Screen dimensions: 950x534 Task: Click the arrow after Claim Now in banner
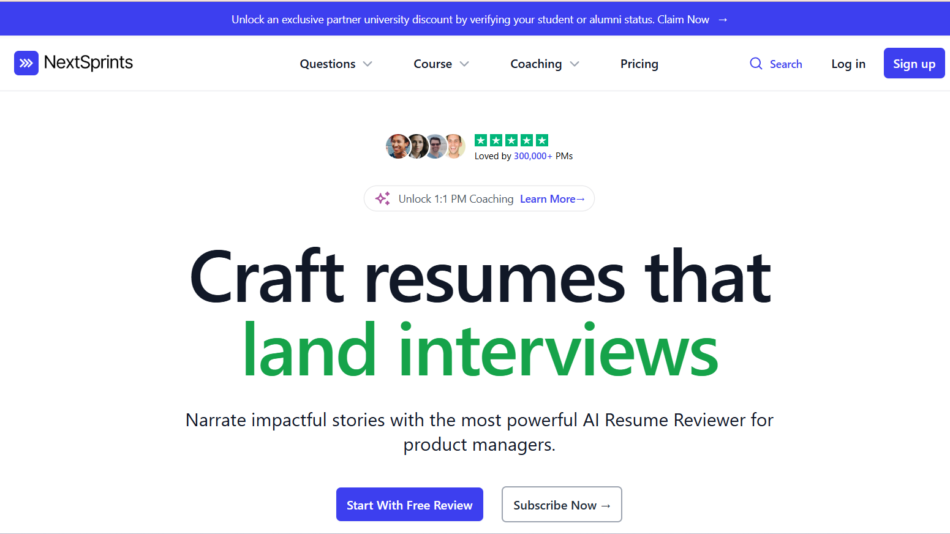[723, 19]
